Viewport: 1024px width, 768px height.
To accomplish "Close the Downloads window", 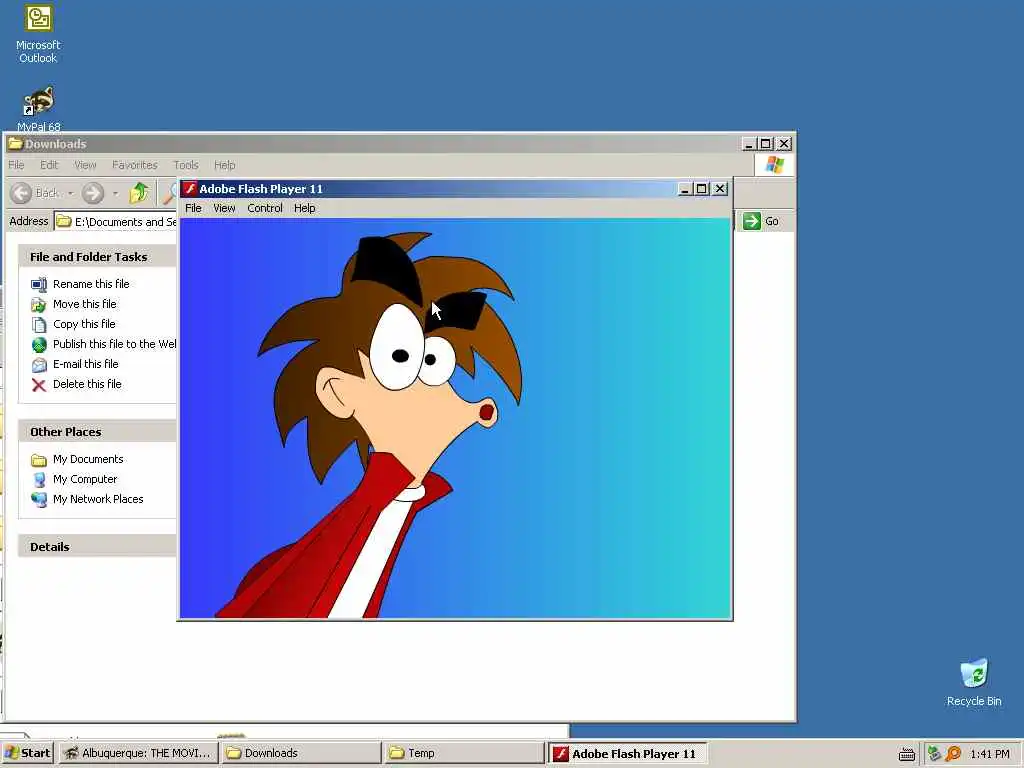I will [784, 144].
